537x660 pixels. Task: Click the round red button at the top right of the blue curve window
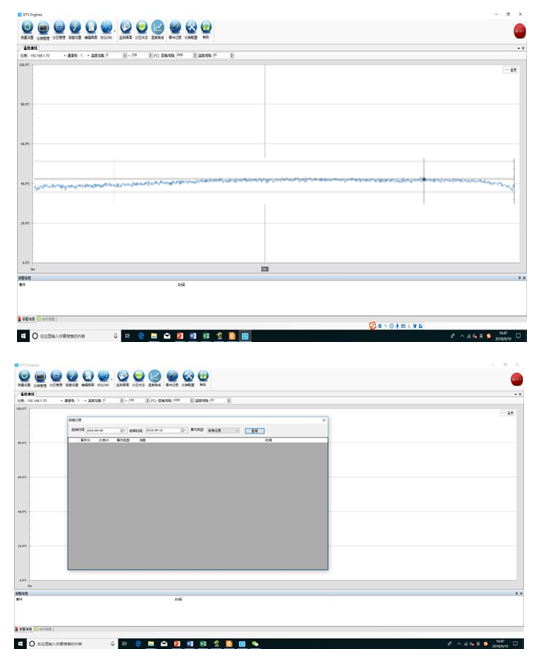point(519,31)
